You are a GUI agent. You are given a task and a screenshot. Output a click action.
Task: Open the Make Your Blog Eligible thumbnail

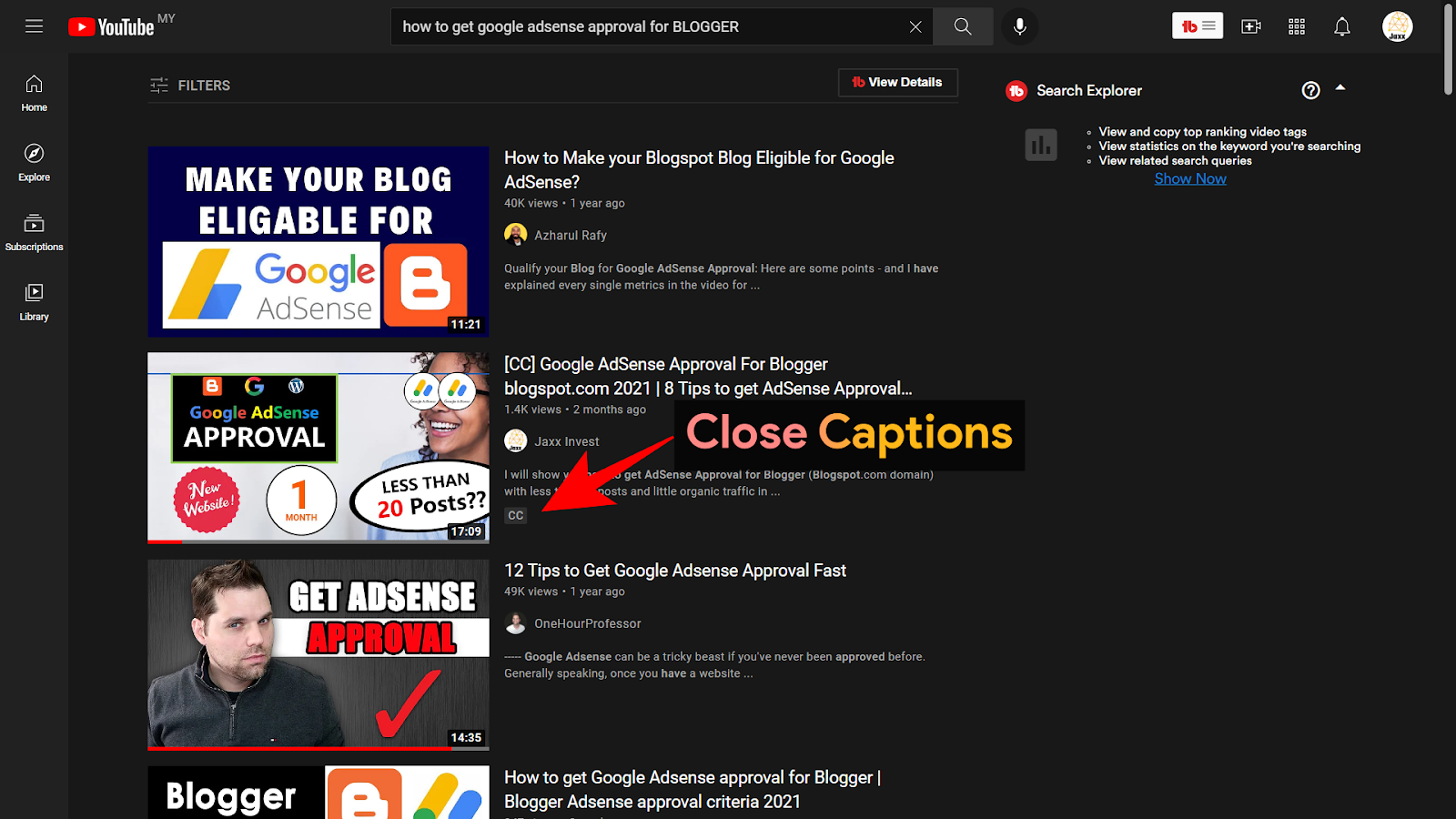(x=318, y=242)
